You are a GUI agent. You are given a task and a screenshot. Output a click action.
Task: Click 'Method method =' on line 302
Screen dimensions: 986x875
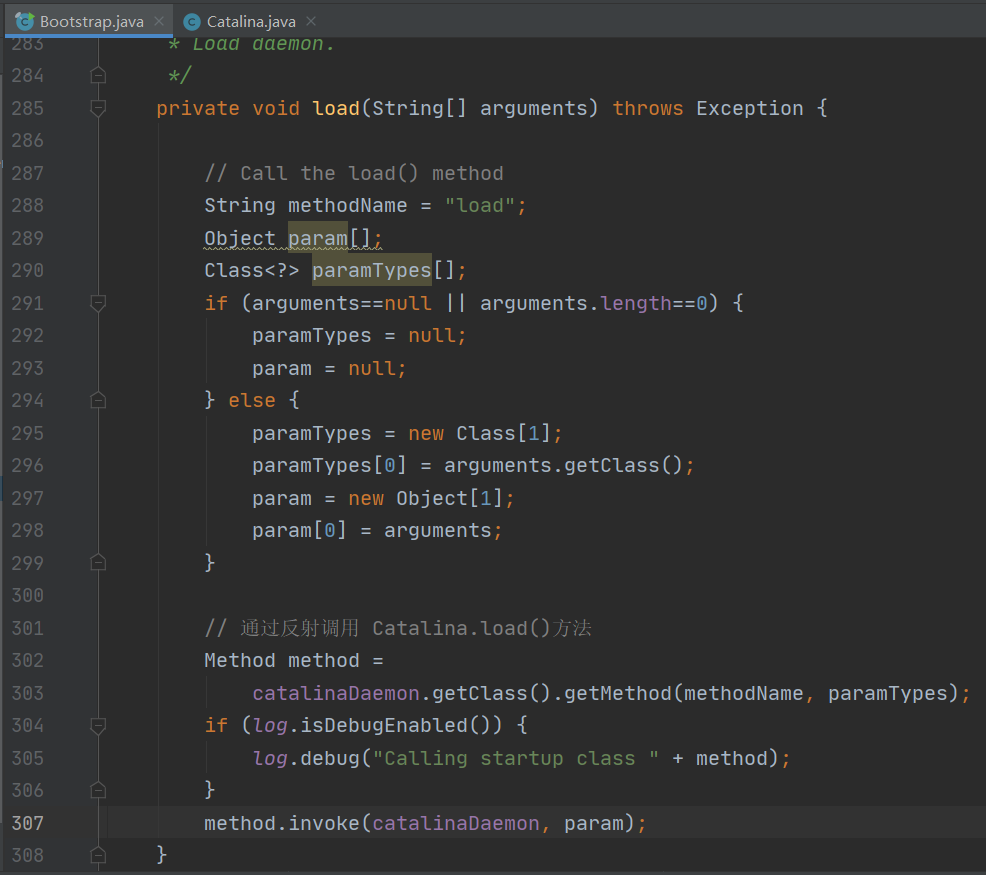294,660
